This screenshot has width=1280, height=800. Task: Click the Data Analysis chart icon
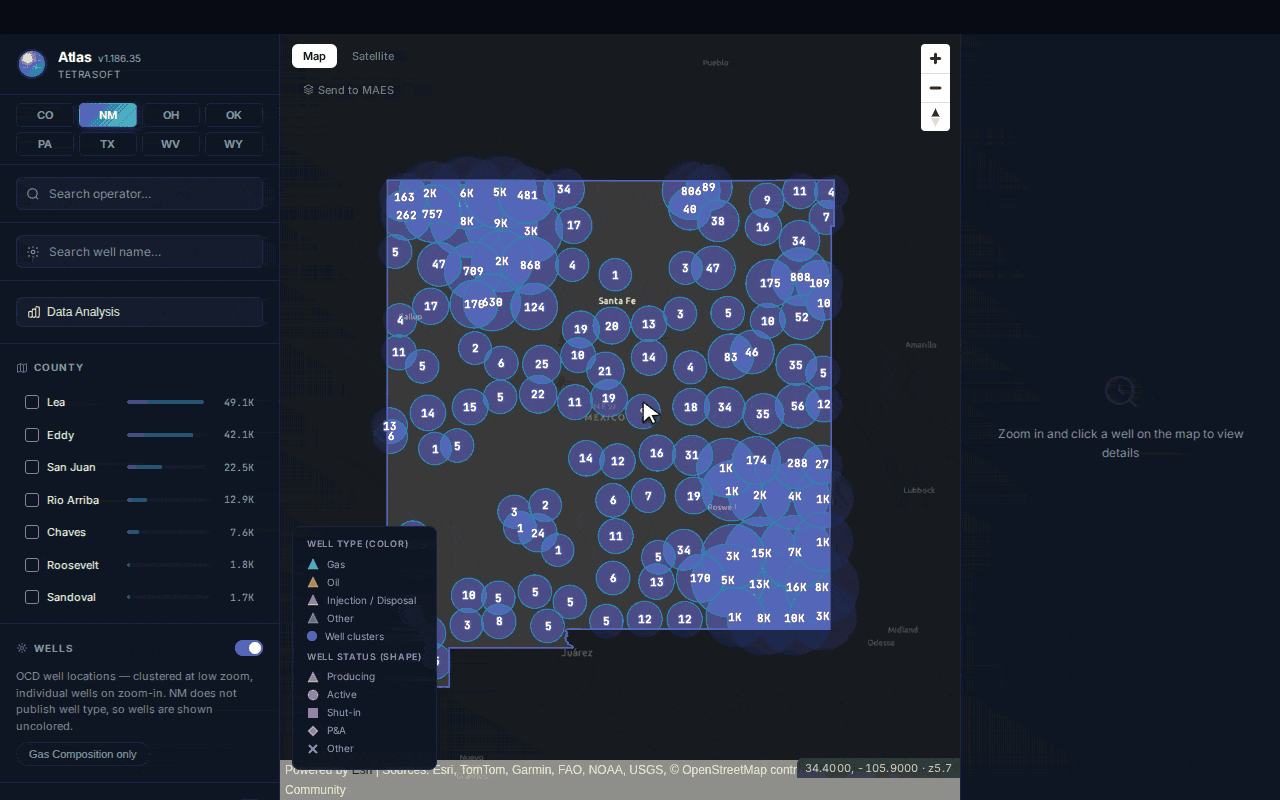pyautogui.click(x=33, y=312)
